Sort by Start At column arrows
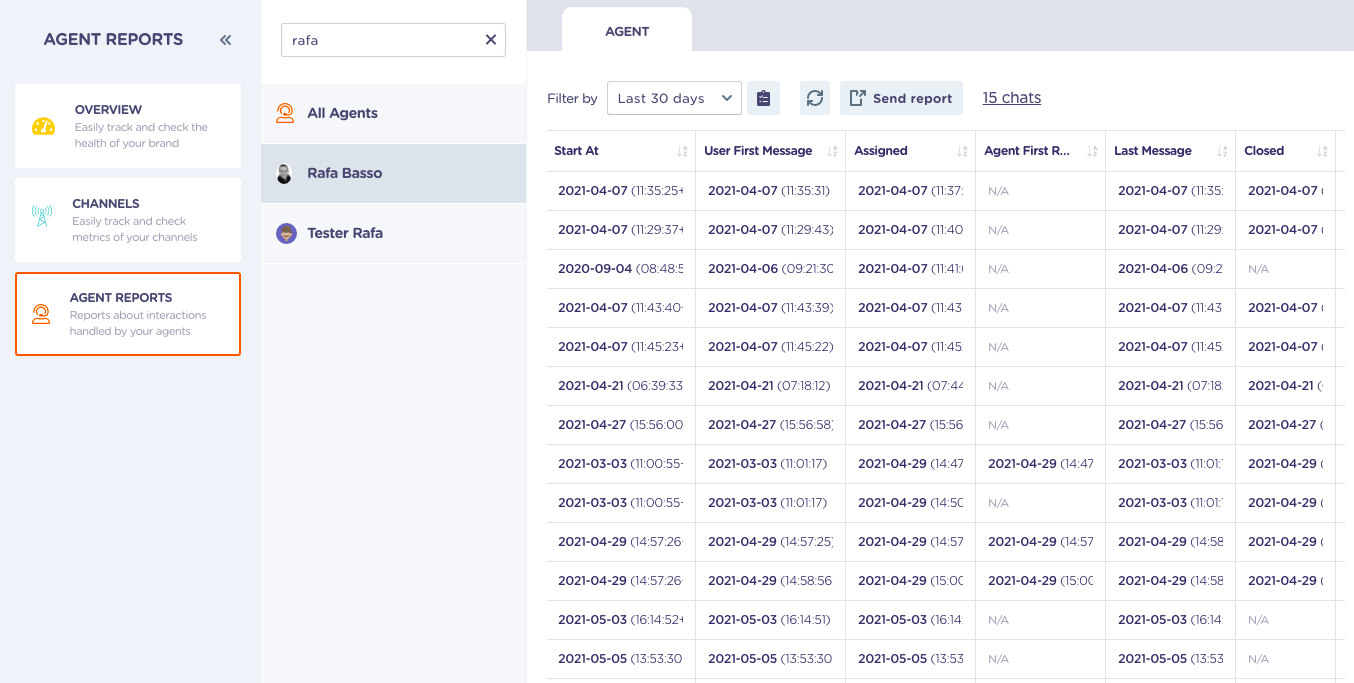This screenshot has height=683, width=1354. (x=682, y=151)
